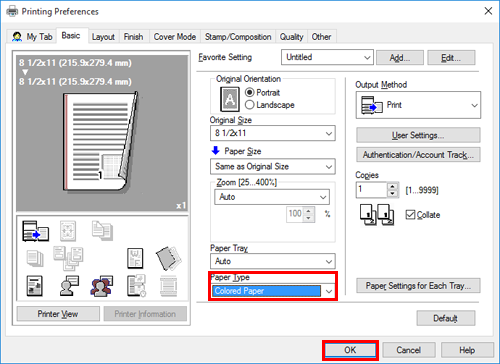Confirm settings with the OK button

tap(350, 350)
